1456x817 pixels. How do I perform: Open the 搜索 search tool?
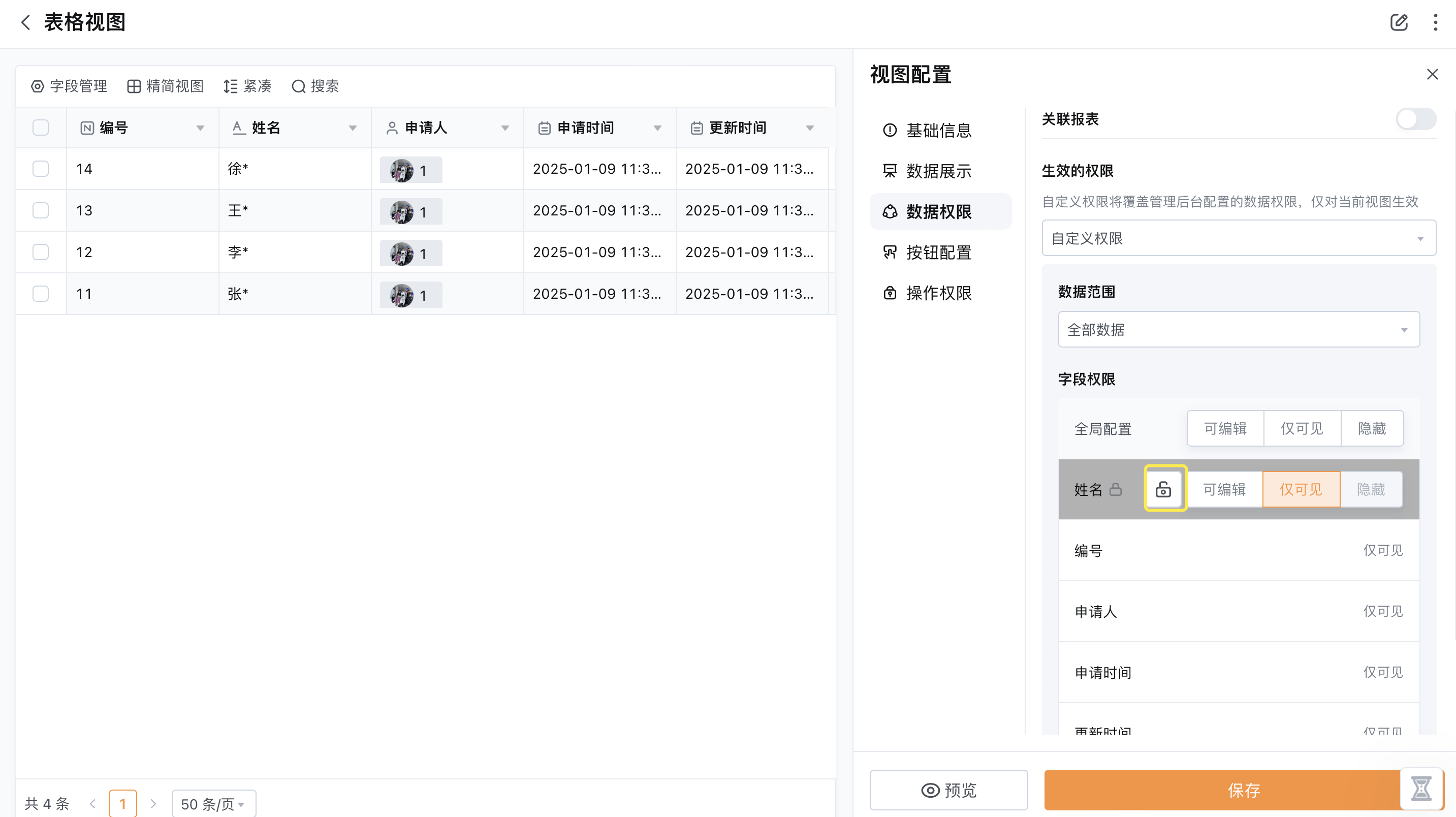coord(315,86)
